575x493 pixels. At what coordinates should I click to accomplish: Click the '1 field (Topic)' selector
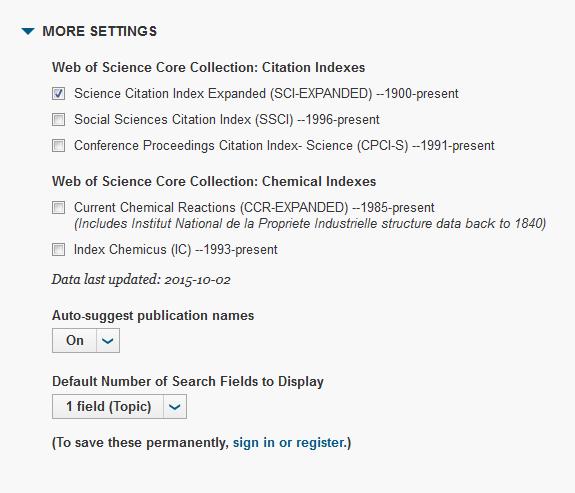[108, 407]
